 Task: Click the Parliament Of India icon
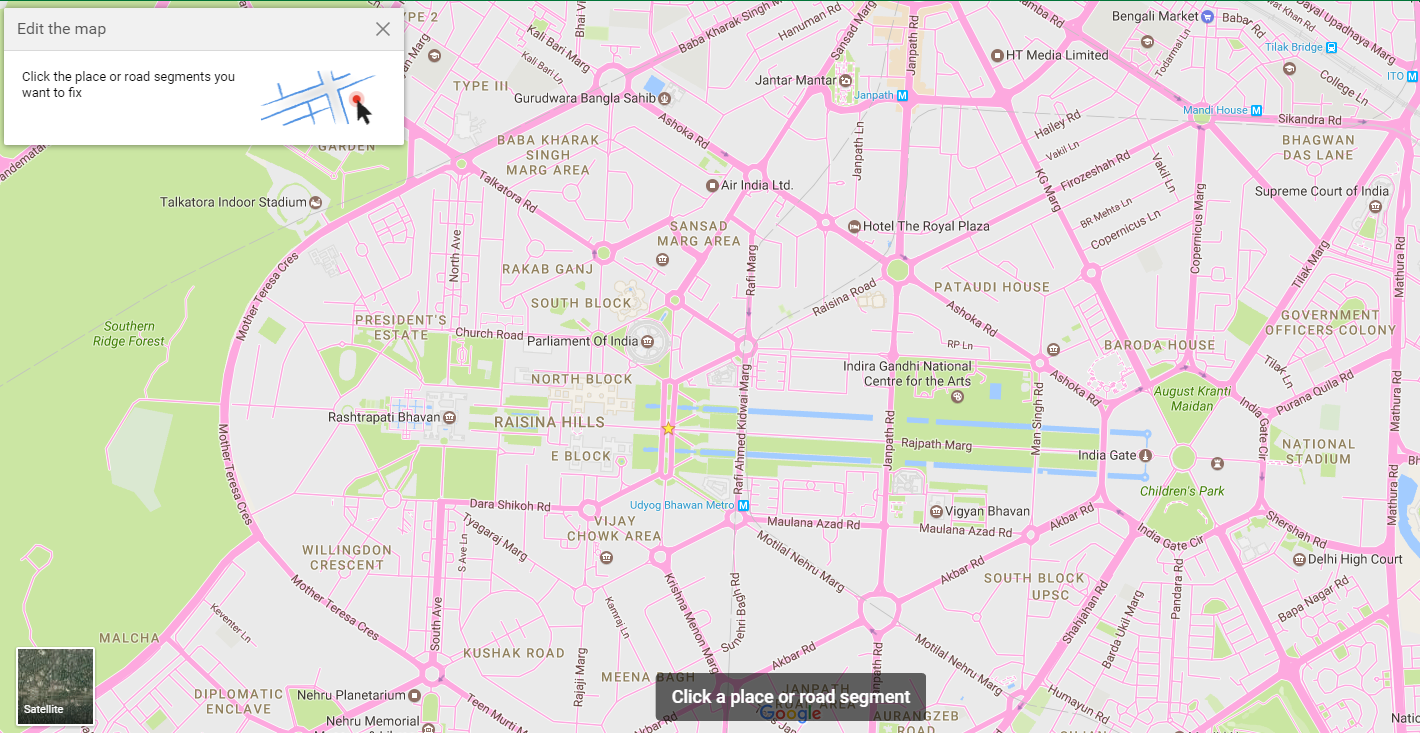point(647,341)
